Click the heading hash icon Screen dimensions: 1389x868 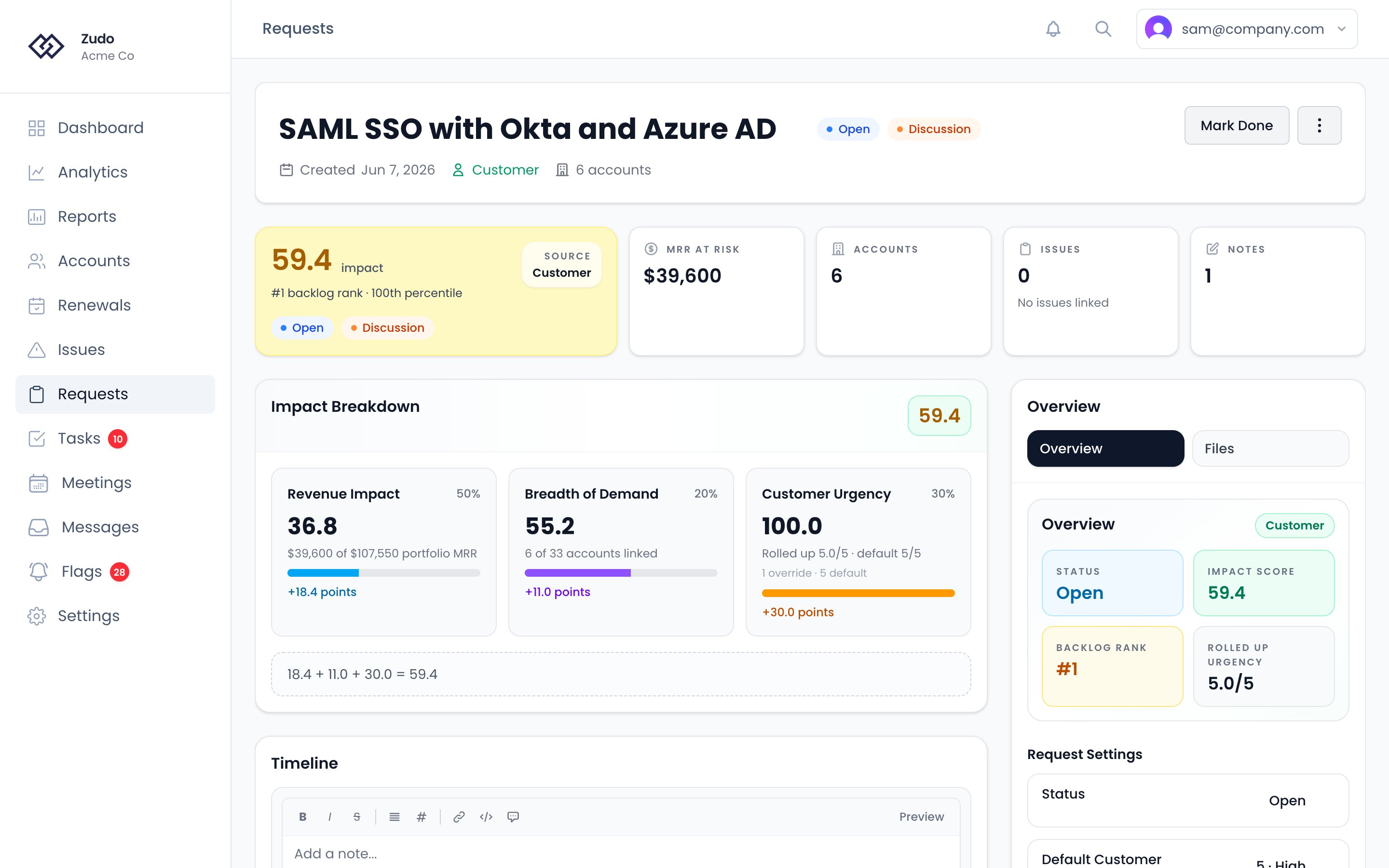[x=422, y=816]
